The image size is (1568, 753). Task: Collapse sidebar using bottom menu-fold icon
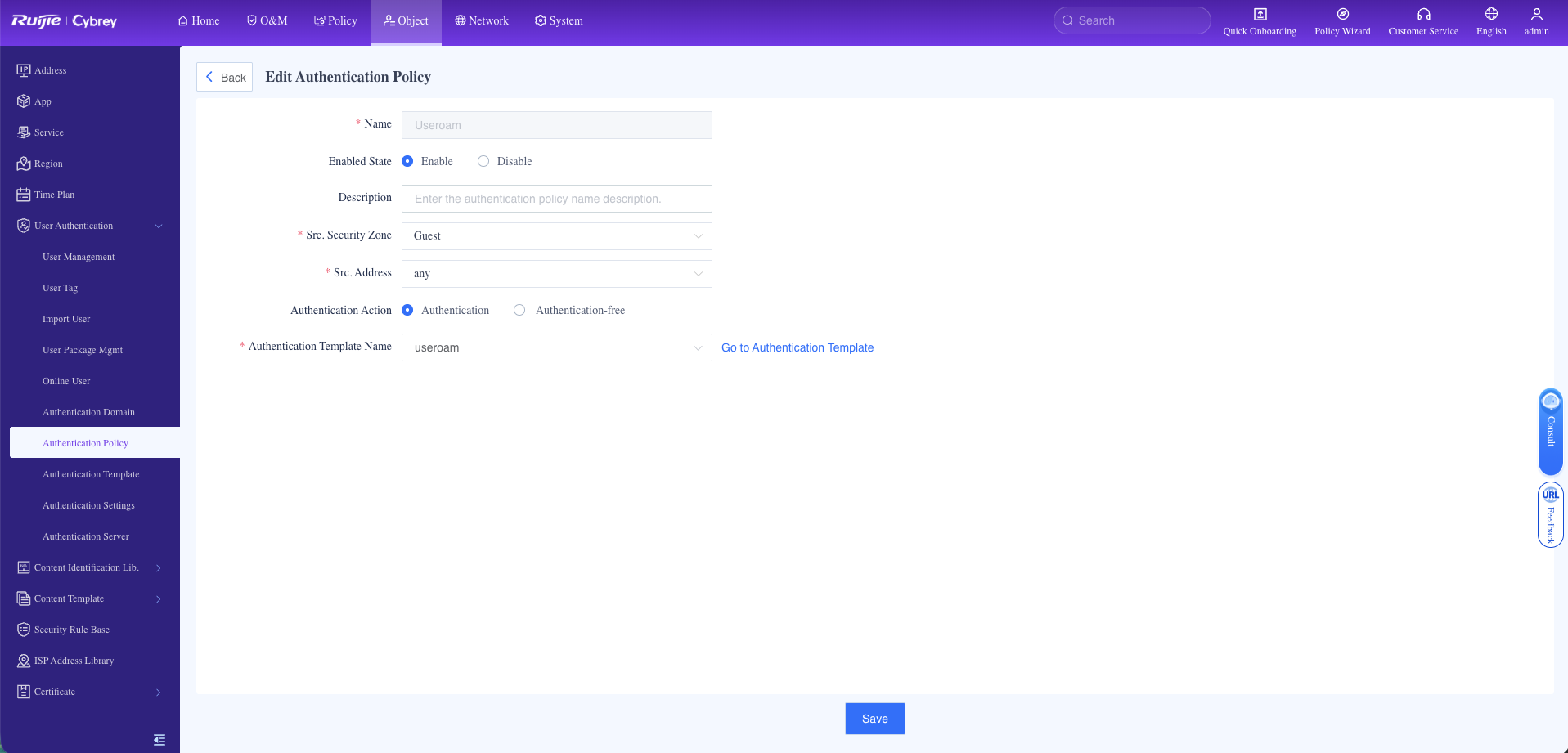159,740
